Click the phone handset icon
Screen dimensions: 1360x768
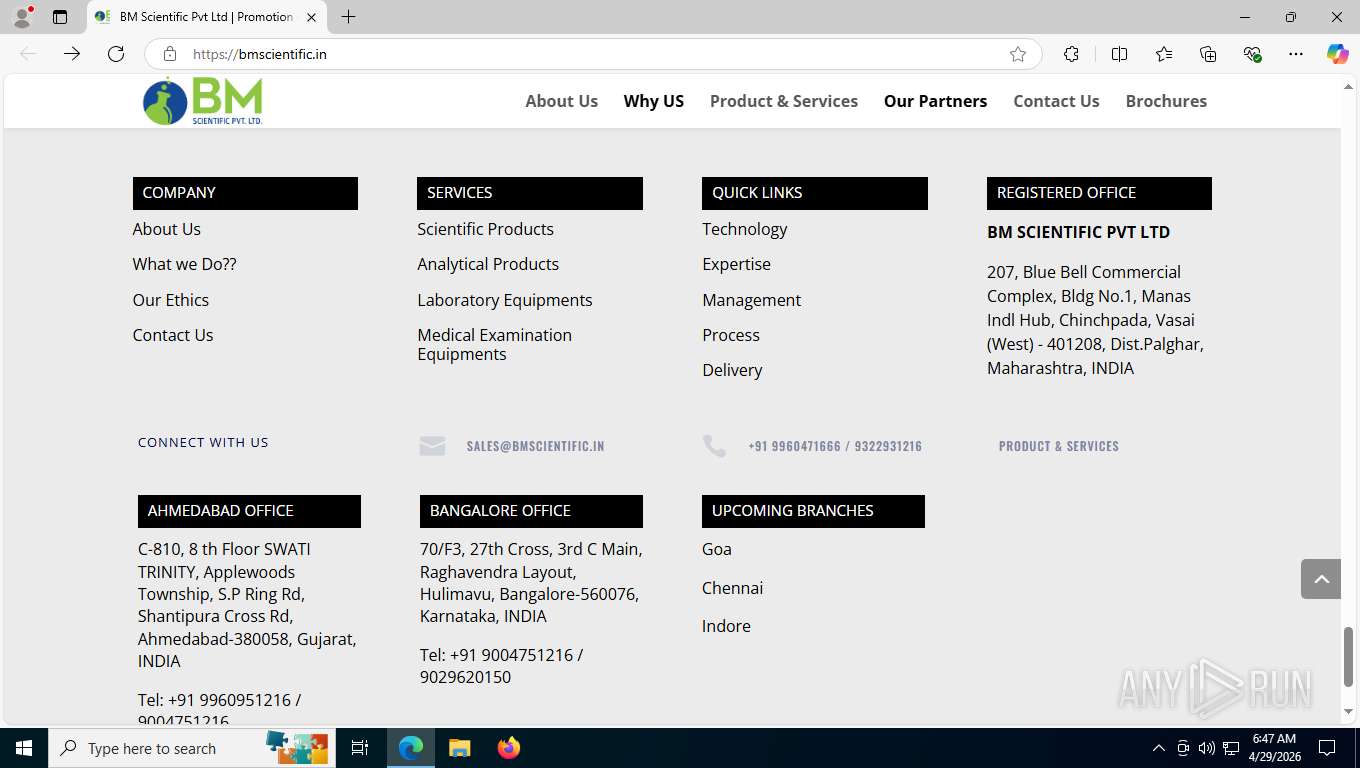[x=714, y=446]
